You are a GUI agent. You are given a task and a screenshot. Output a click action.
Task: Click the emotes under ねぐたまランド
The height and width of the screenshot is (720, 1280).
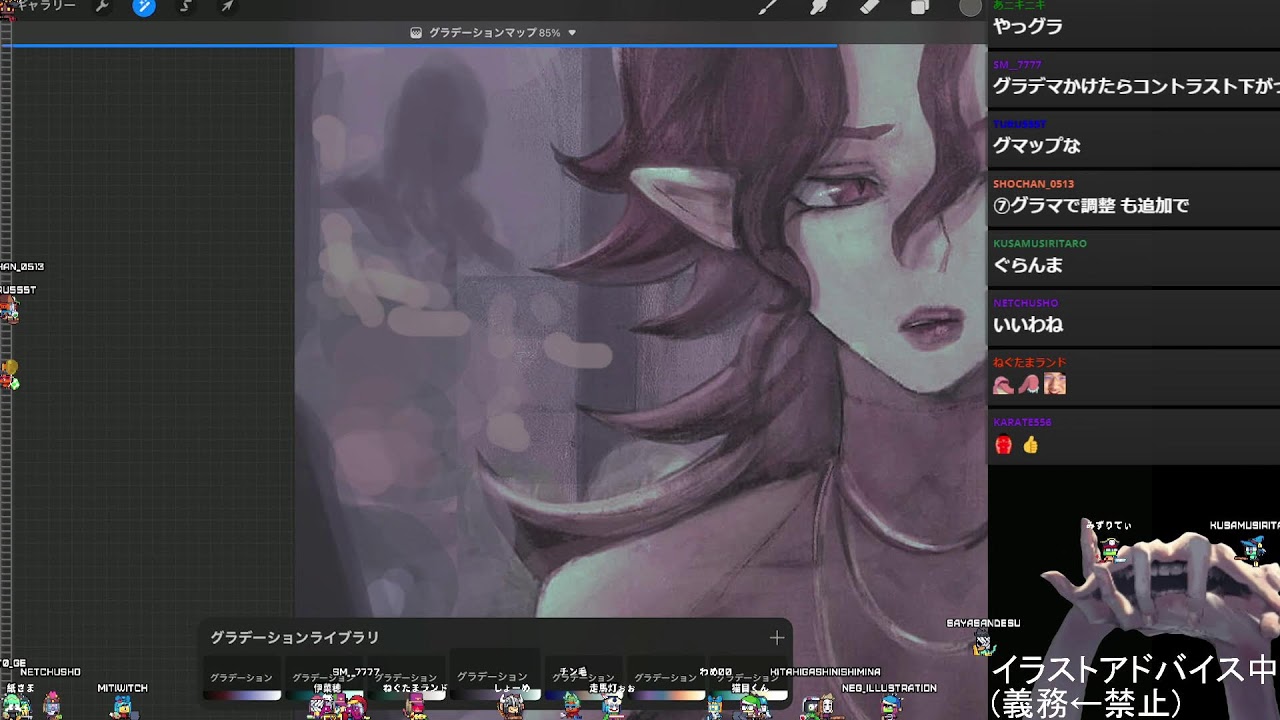click(1029, 384)
